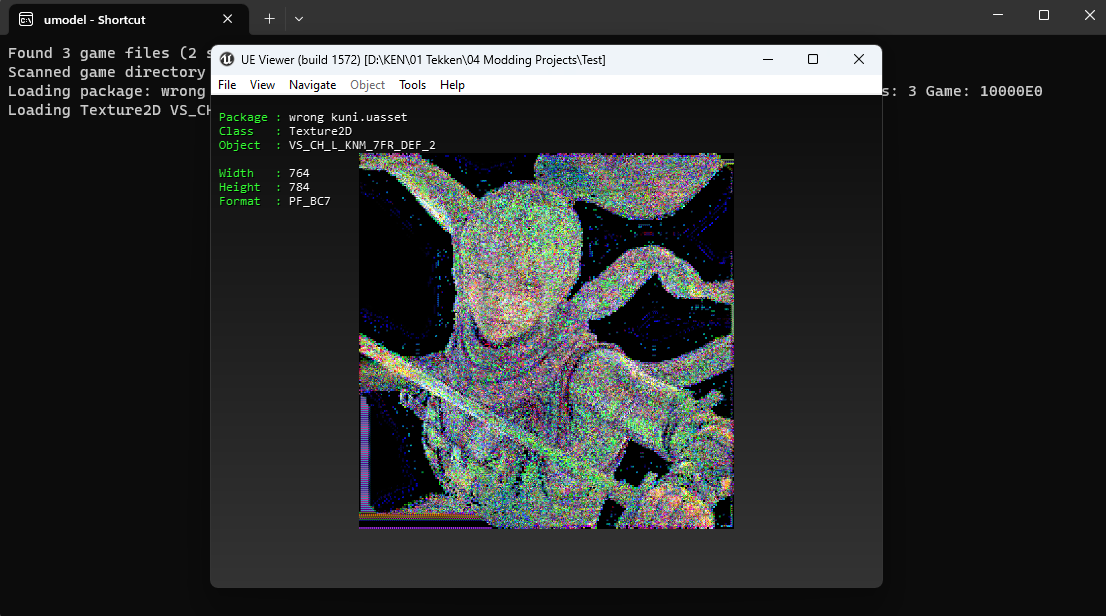Viewport: 1106px width, 616px height.
Task: Open the Object menu in UE Viewer
Action: [x=367, y=85]
